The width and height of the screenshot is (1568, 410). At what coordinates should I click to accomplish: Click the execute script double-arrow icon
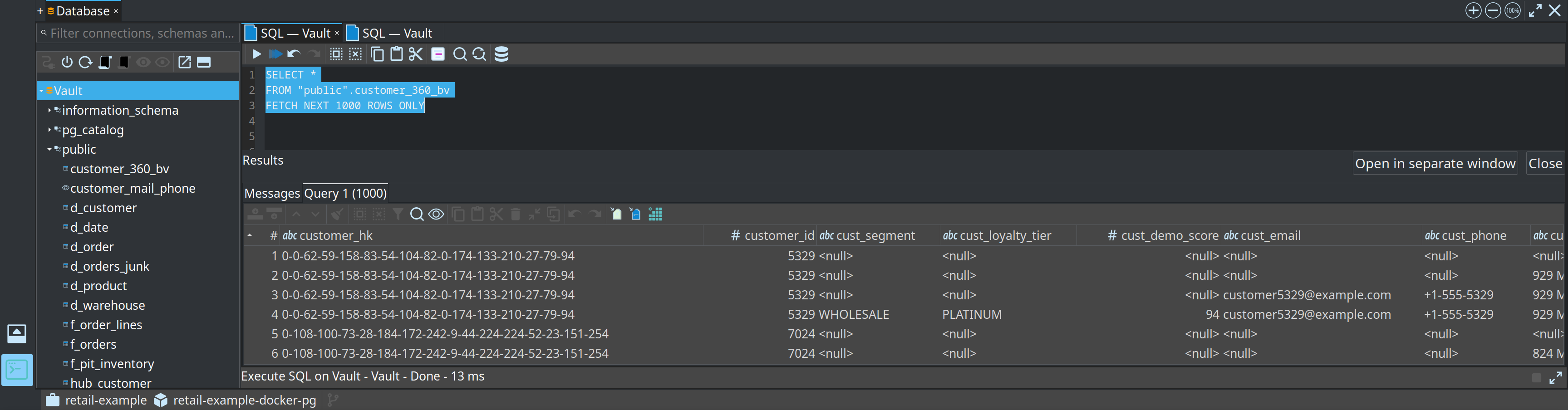coord(275,54)
